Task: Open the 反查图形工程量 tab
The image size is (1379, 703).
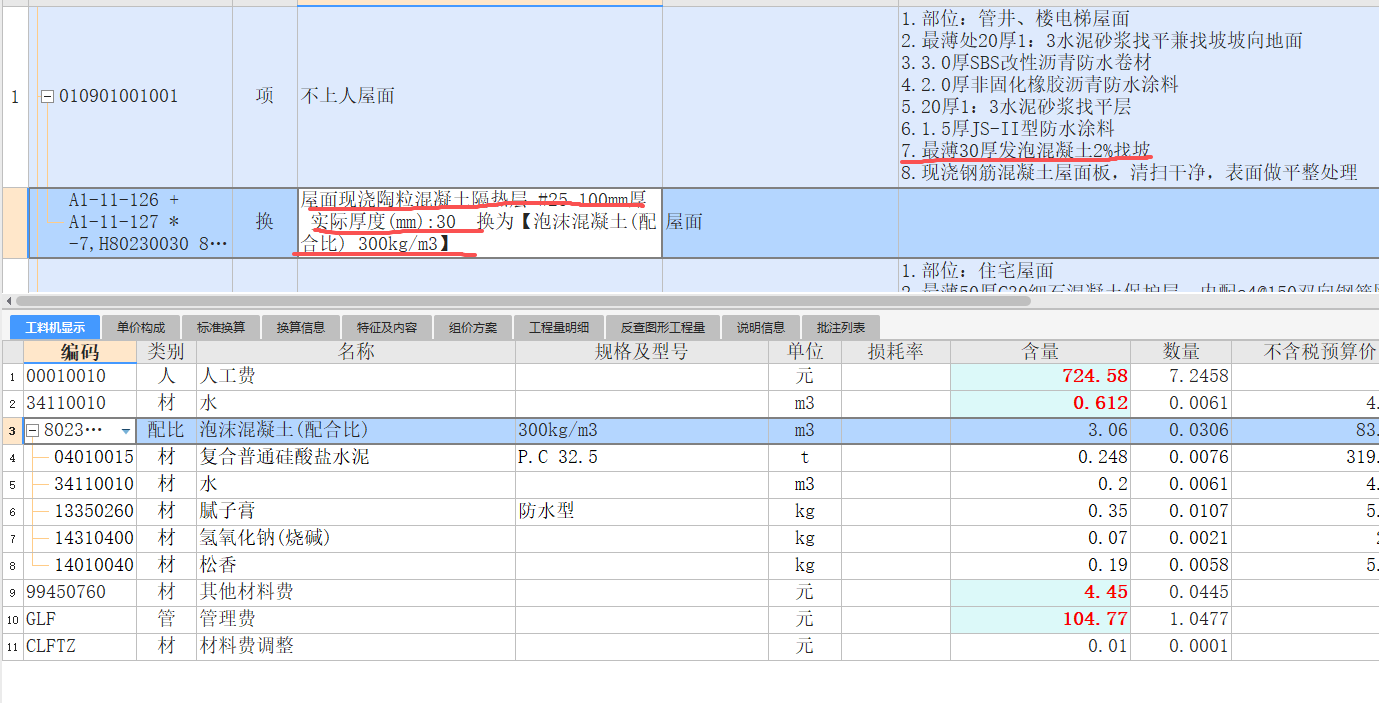Action: coord(663,327)
